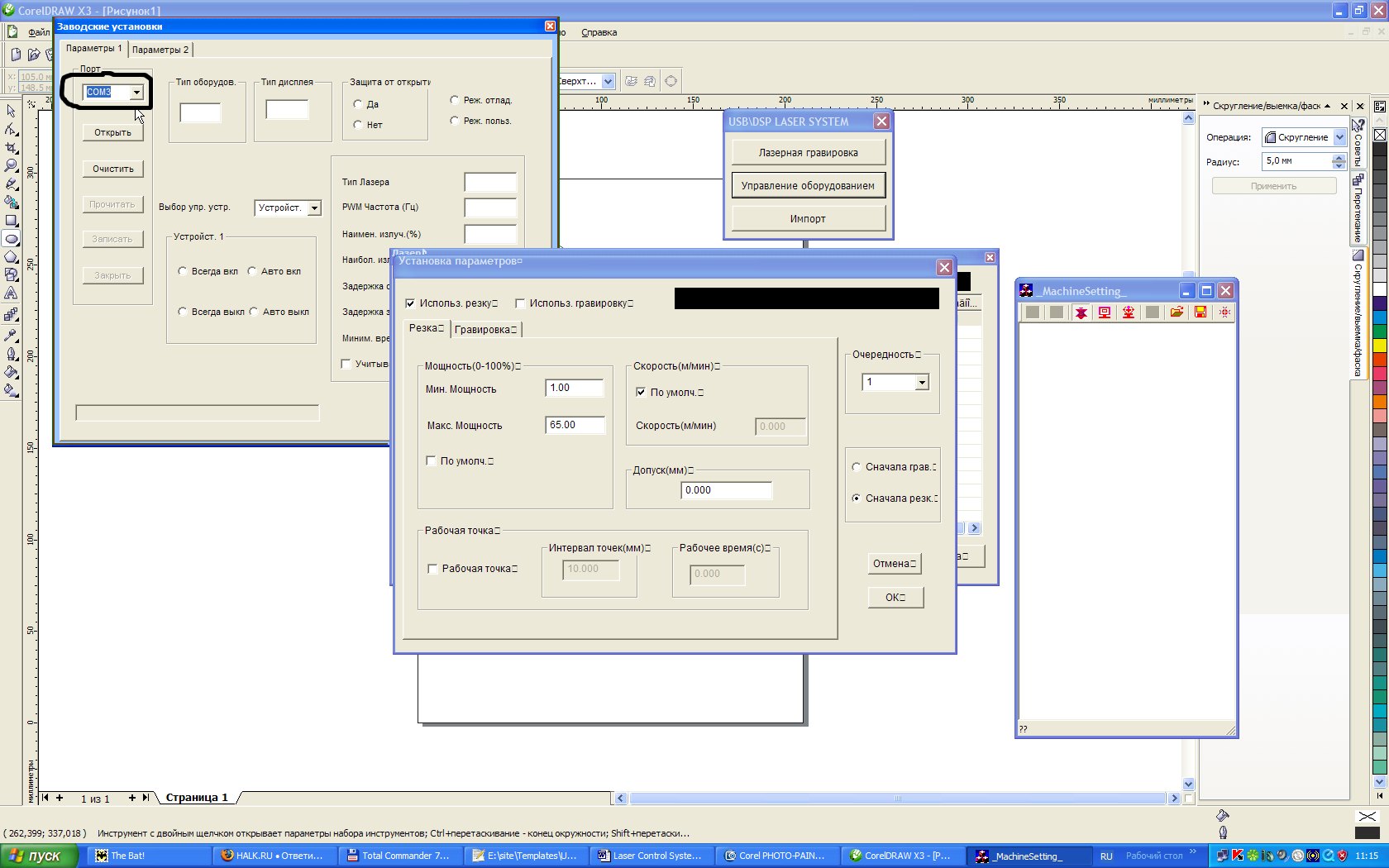This screenshot has width=1389, height=868.
Task: Click the 'Макс. Мощность' value field
Action: (575, 425)
